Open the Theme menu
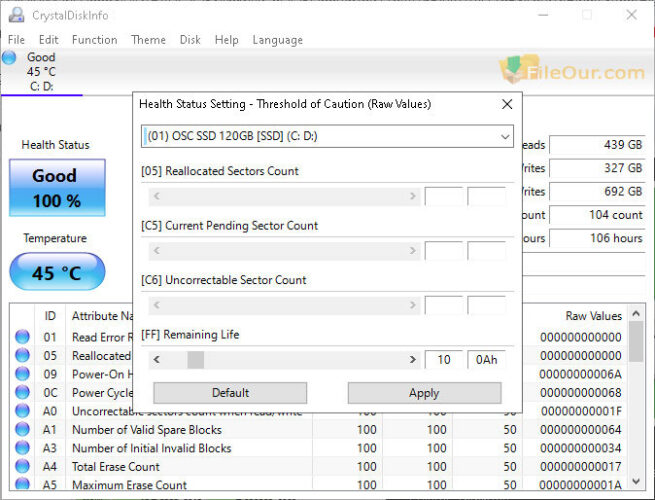Screen dimensions: 655x500 148,40
